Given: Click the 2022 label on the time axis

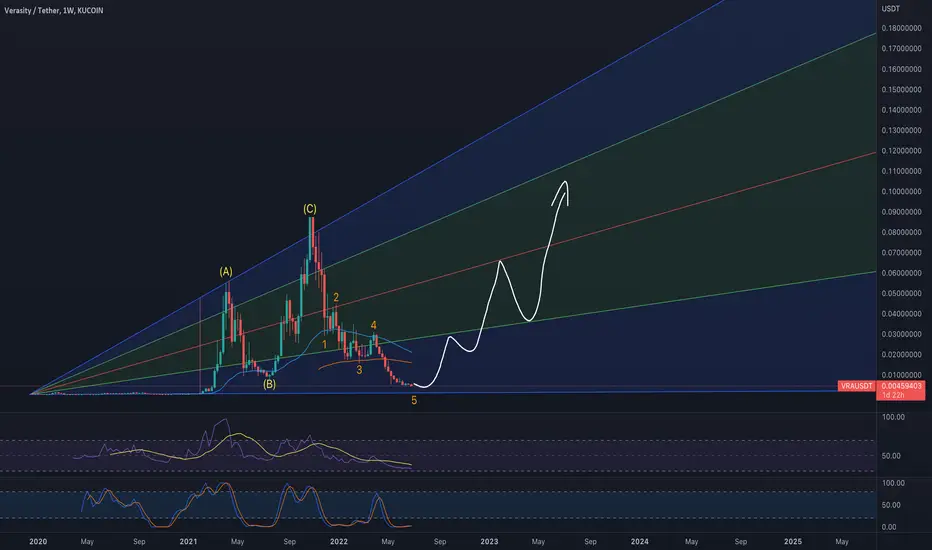Looking at the screenshot, I should (x=338, y=541).
